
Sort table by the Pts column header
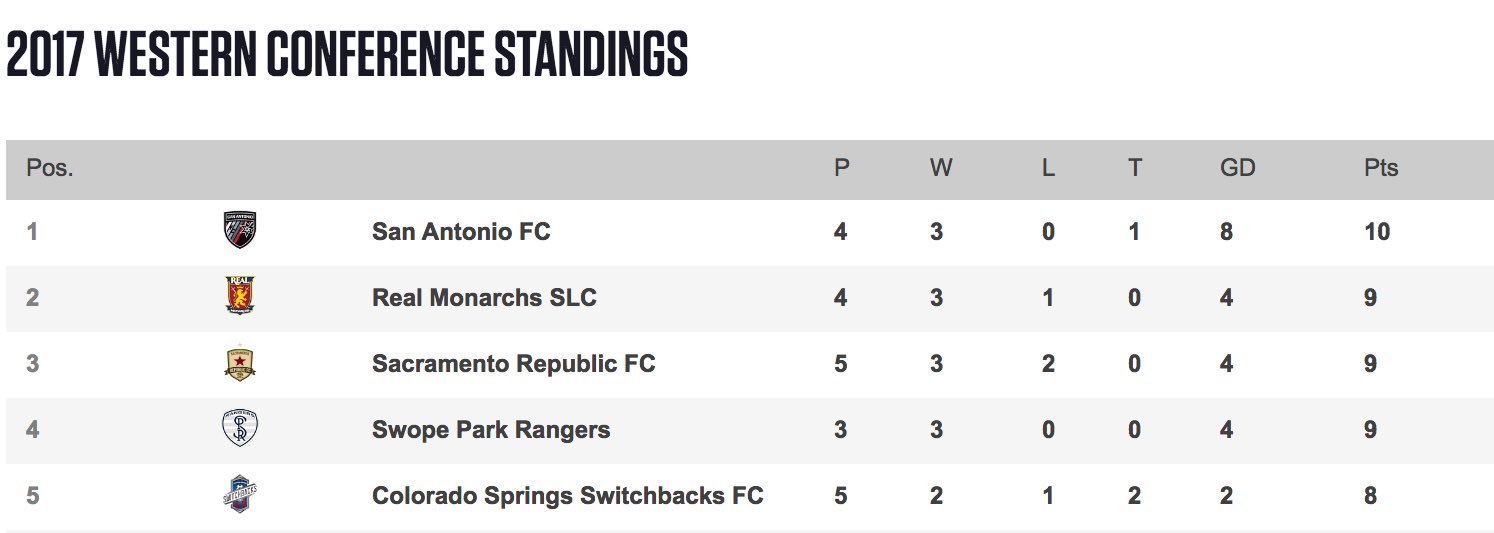[x=1381, y=168]
